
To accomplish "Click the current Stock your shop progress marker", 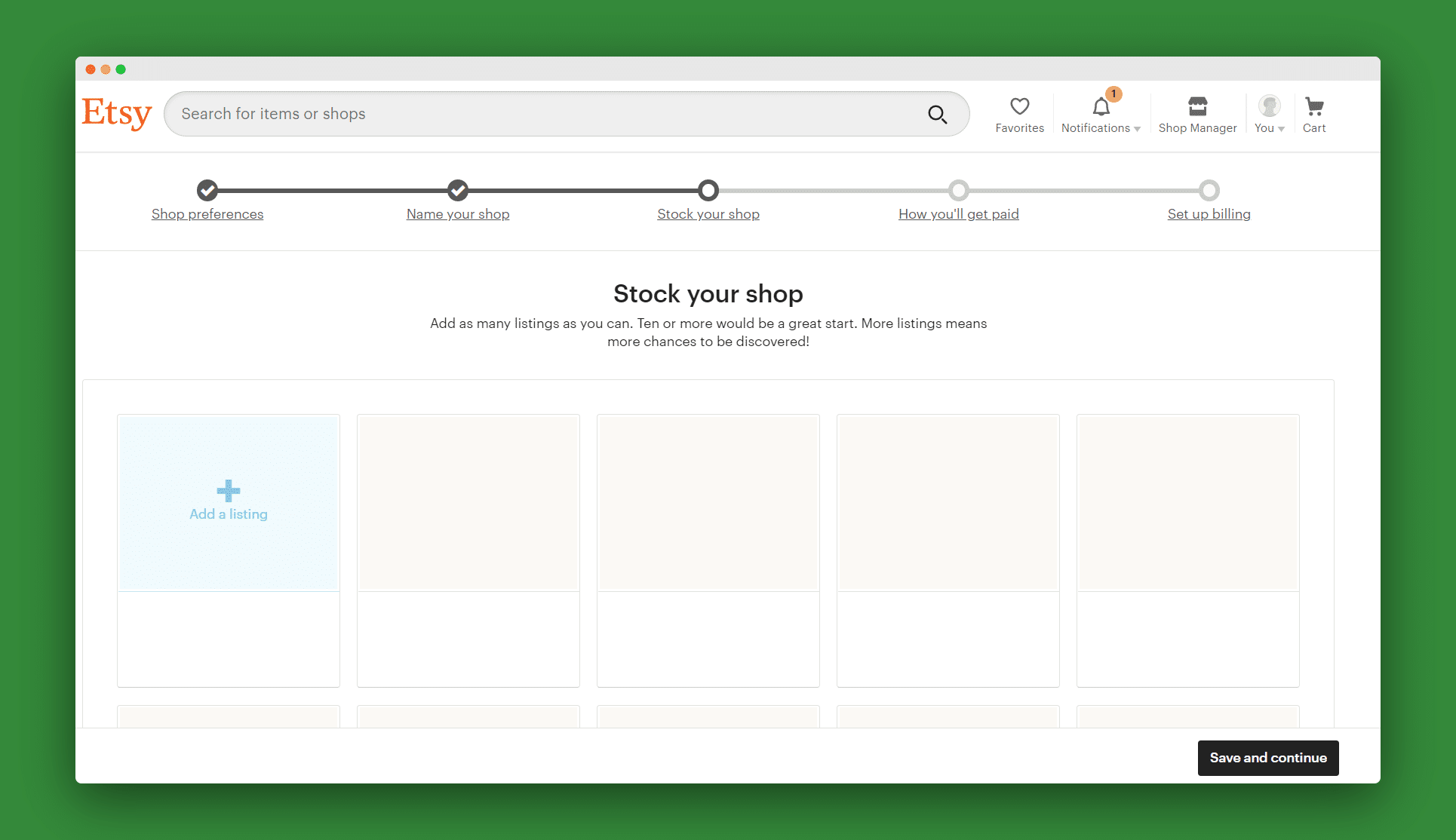I will point(708,190).
